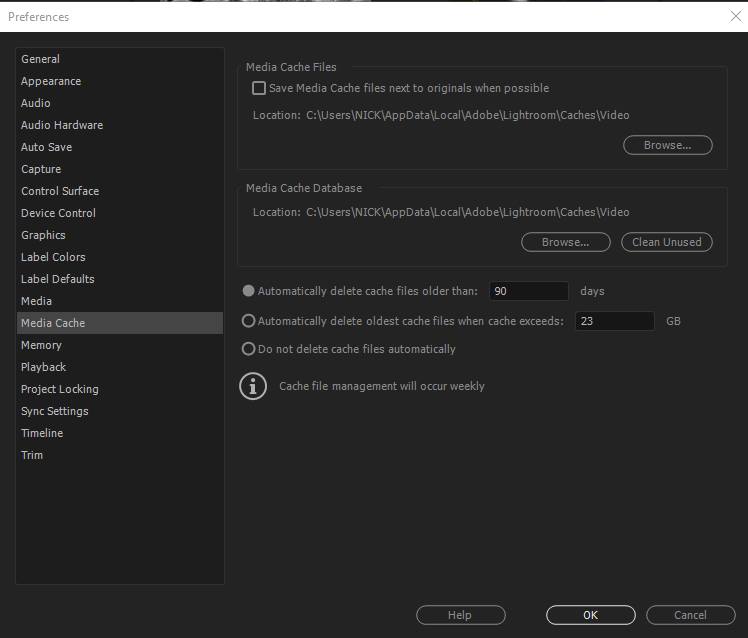Click the 'days' unit label
The height and width of the screenshot is (638, 748).
click(592, 291)
